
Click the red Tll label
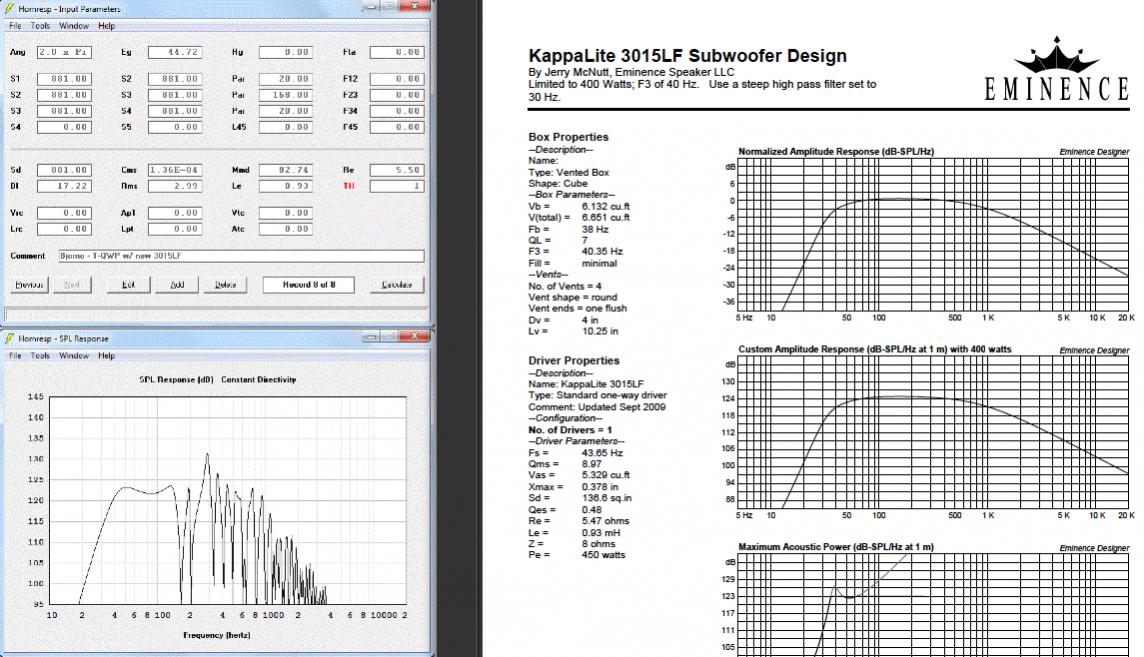point(349,186)
